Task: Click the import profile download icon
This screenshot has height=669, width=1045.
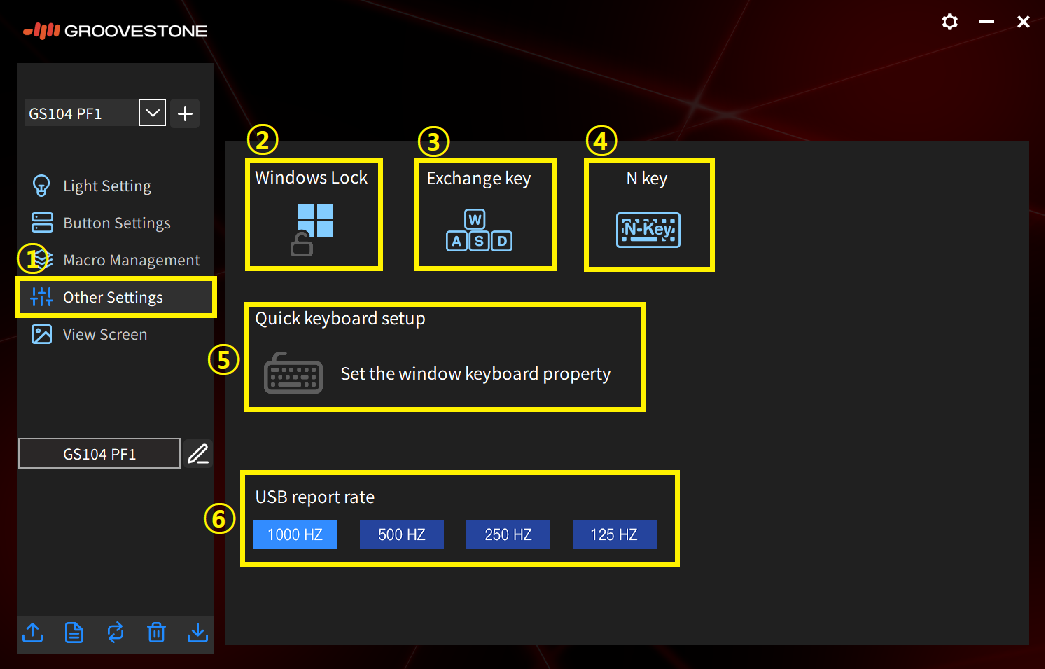Action: (197, 632)
